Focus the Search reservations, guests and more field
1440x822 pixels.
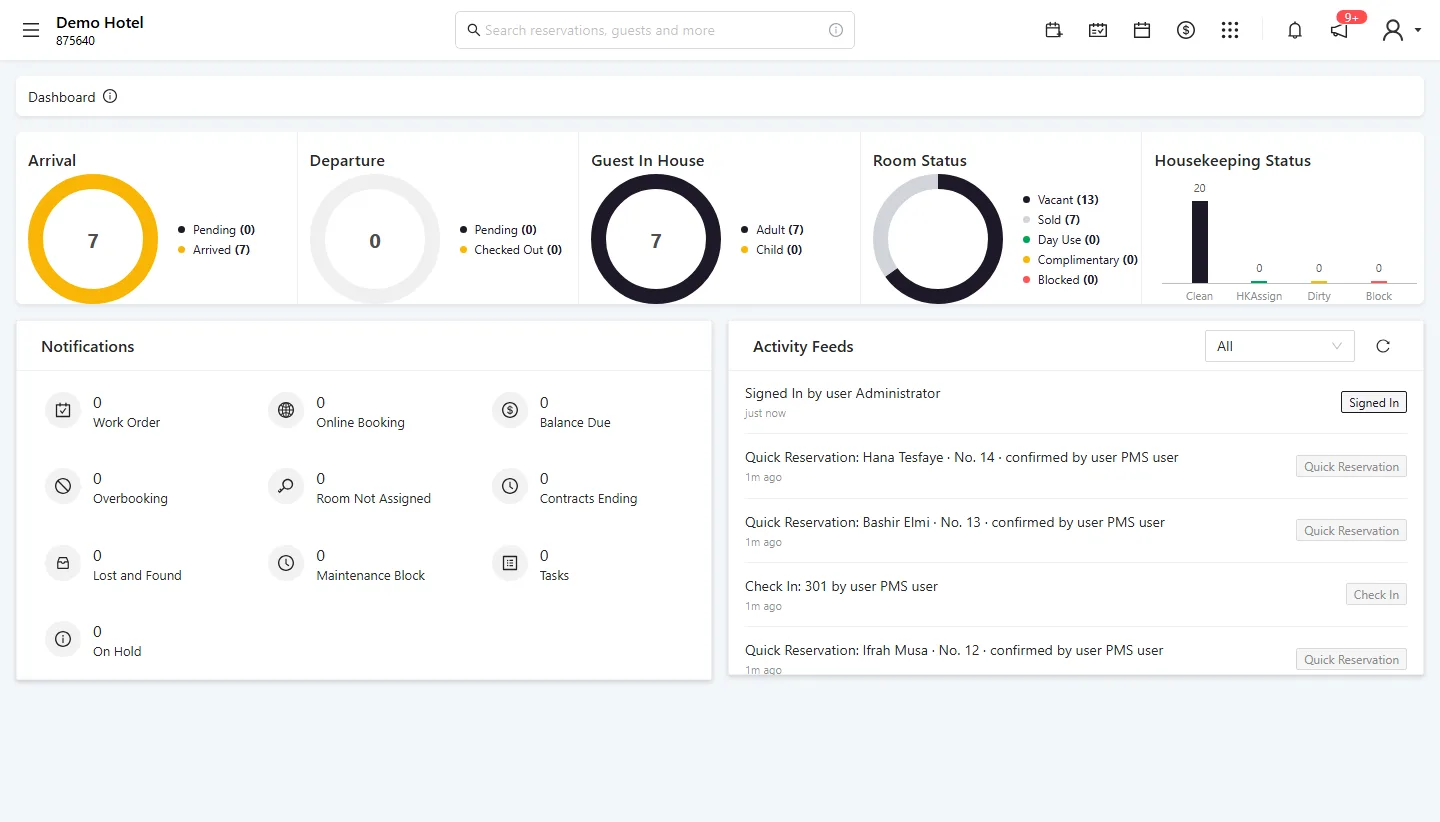[655, 30]
